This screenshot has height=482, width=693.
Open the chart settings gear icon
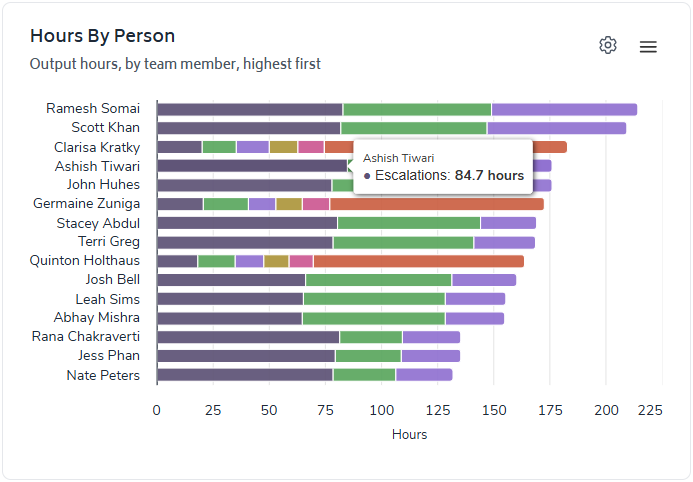click(x=608, y=46)
